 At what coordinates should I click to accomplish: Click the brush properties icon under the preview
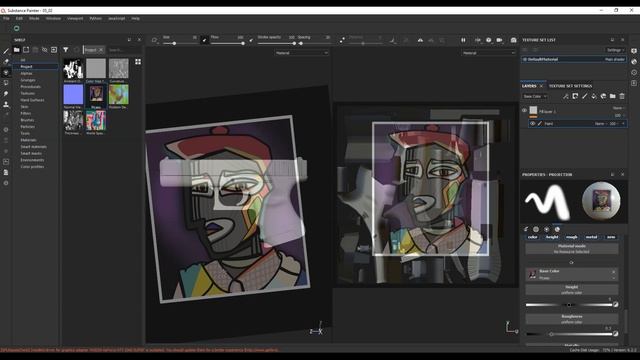coord(526,229)
